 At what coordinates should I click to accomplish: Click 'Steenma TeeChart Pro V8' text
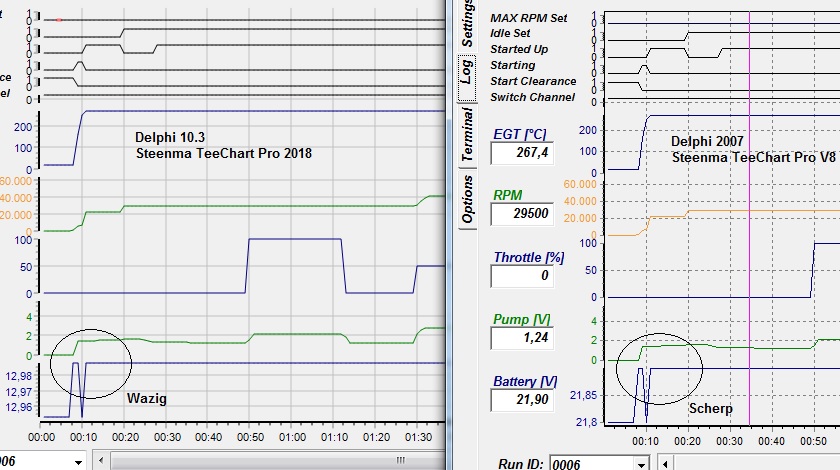point(754,158)
